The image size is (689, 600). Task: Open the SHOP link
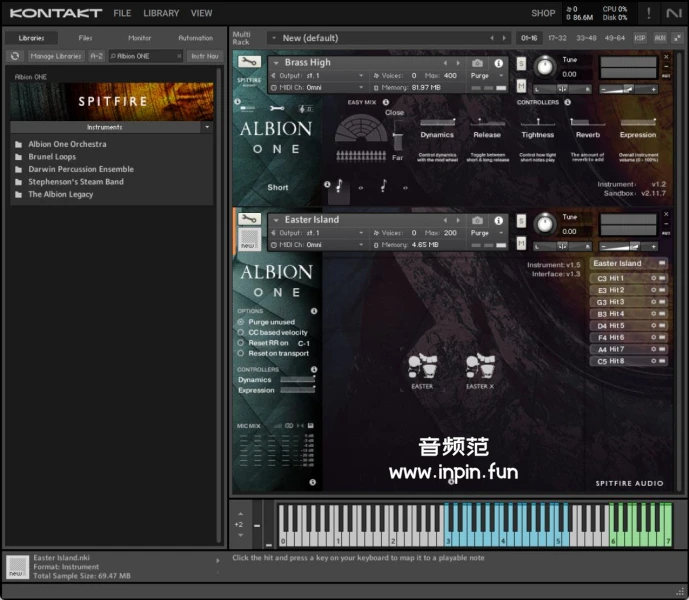click(543, 13)
